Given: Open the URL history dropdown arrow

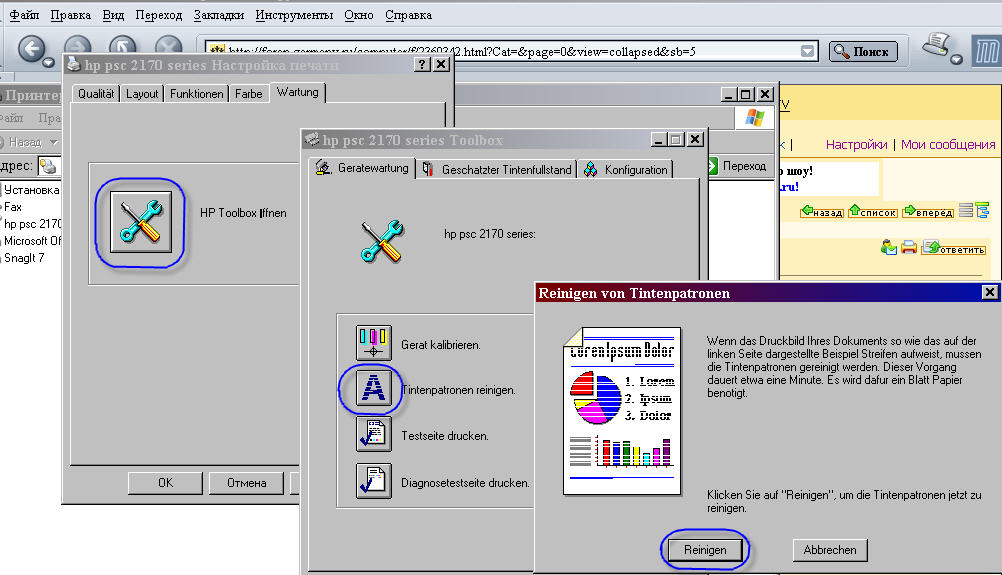Looking at the screenshot, I should point(808,51).
